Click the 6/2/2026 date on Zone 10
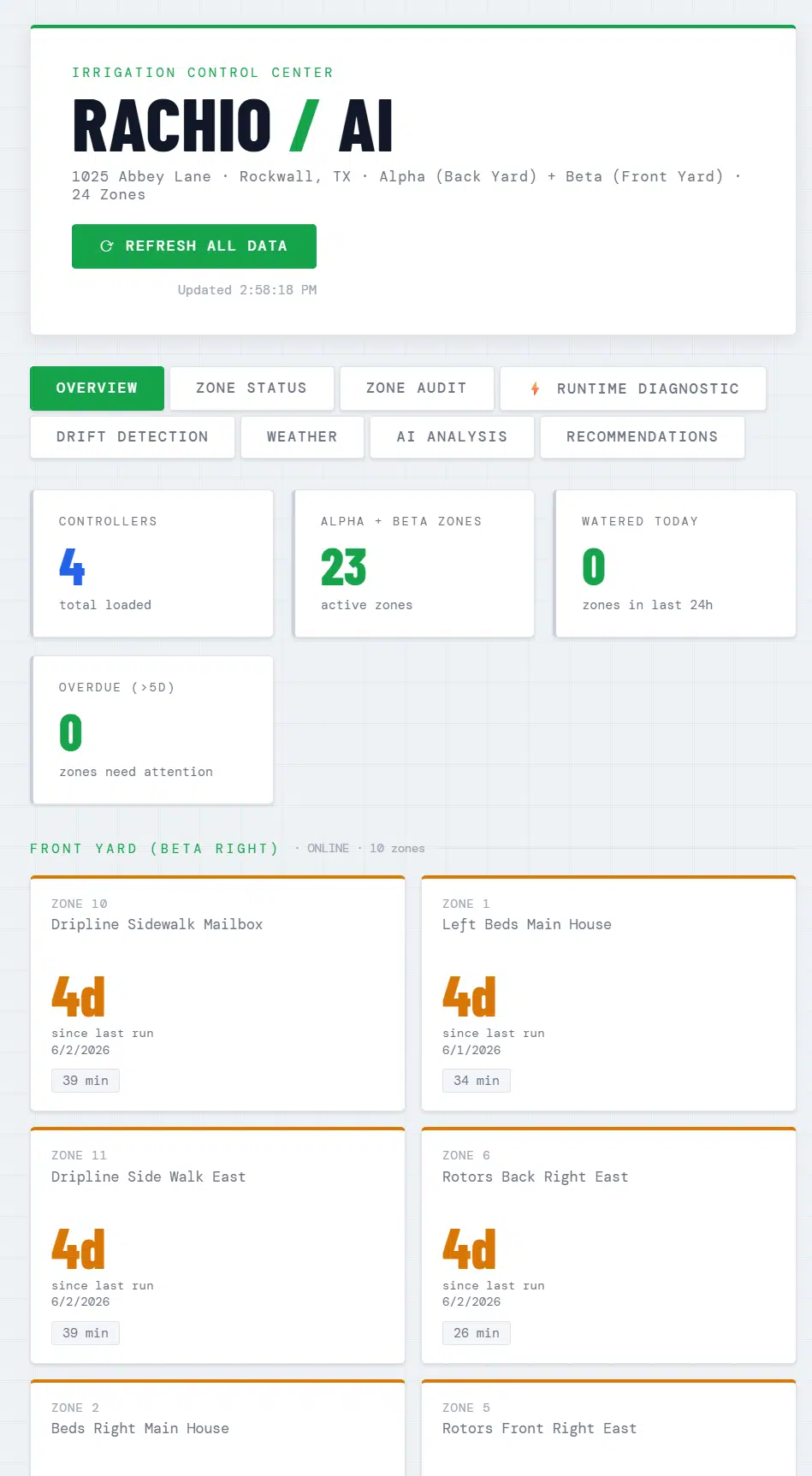The image size is (812, 1476). pos(80,1050)
